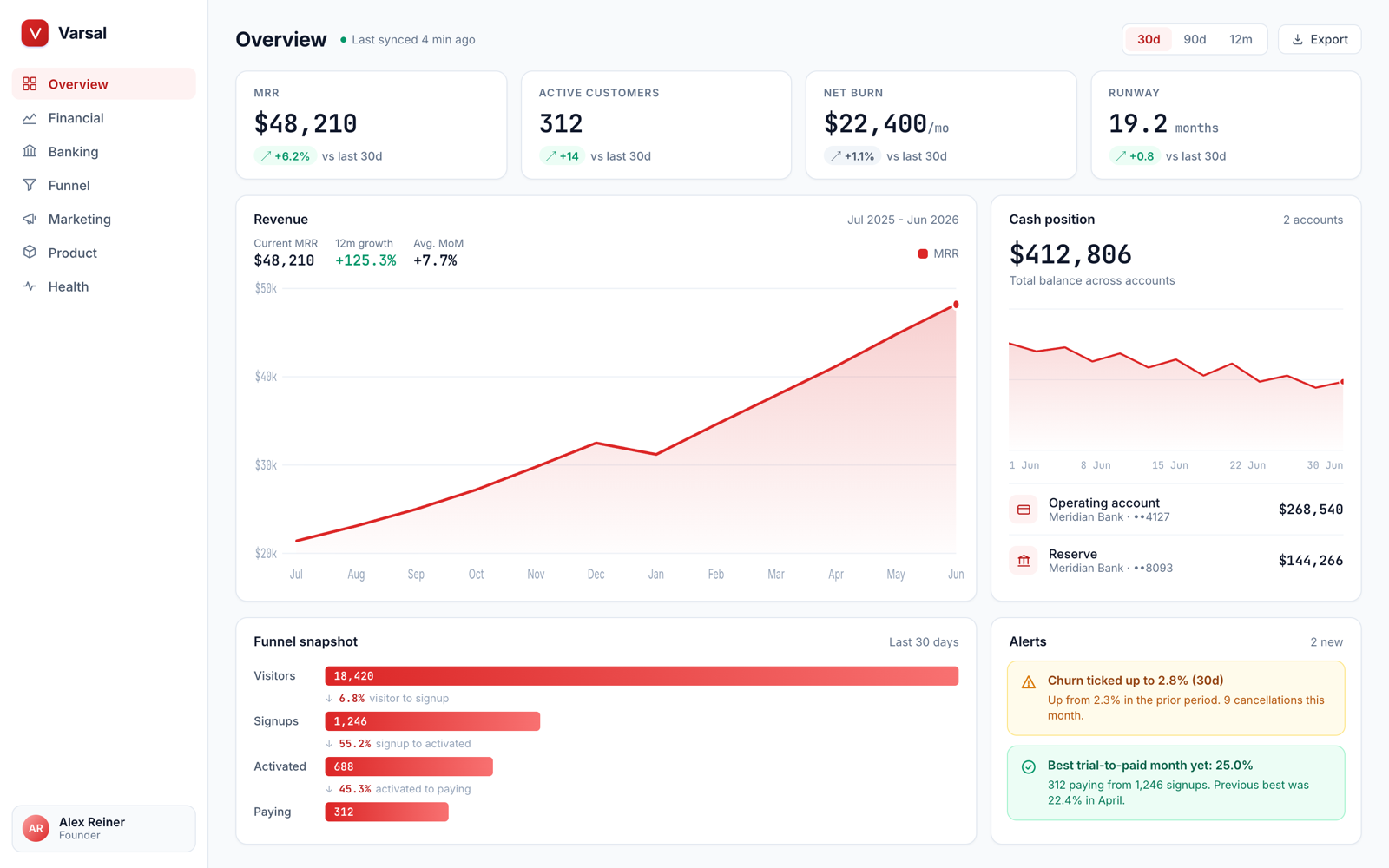Click the down arrow beside signup to activated
Viewport: 1389px width, 868px height.
330,744
